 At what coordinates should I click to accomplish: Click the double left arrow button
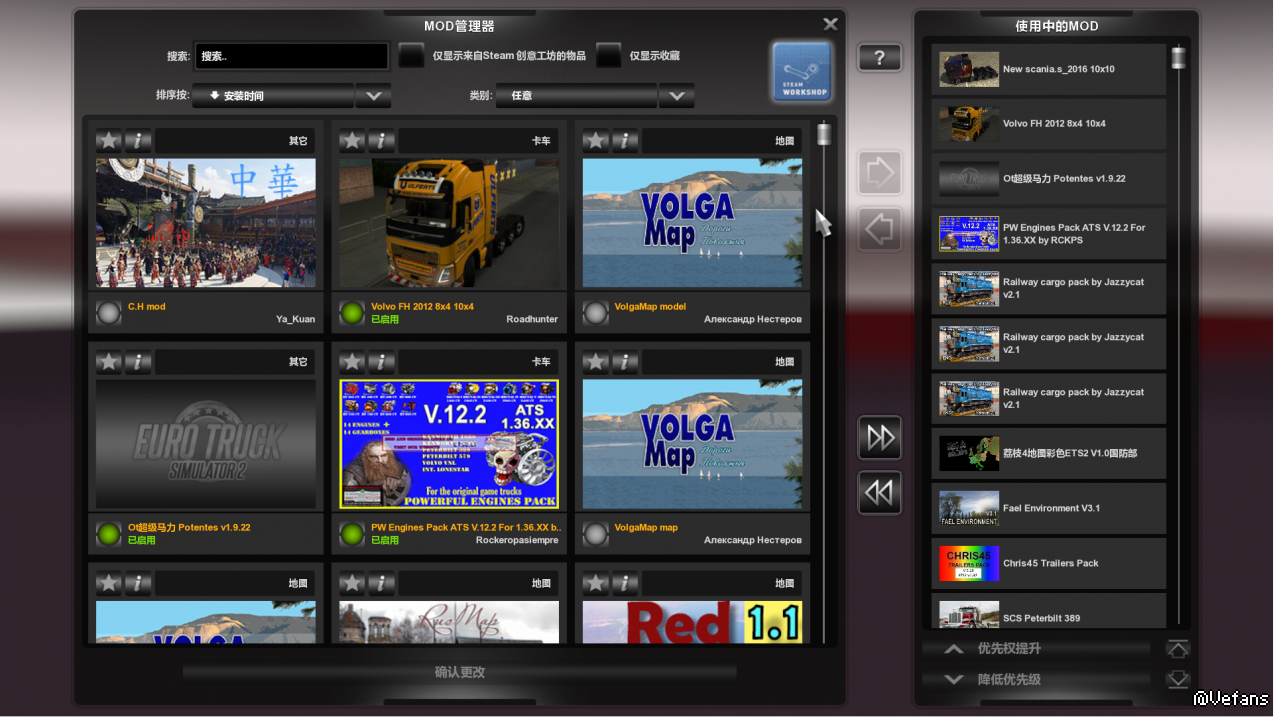click(x=879, y=493)
